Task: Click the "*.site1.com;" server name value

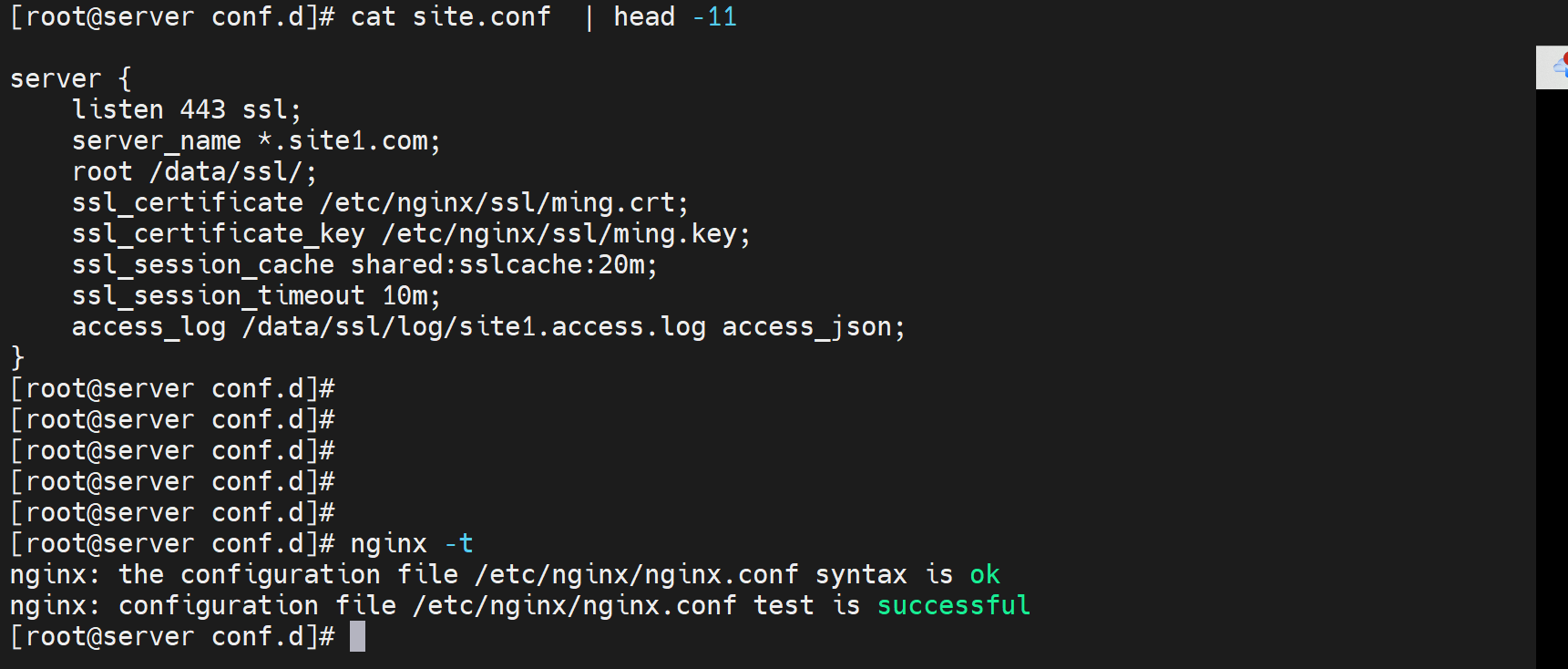Action: [x=349, y=140]
